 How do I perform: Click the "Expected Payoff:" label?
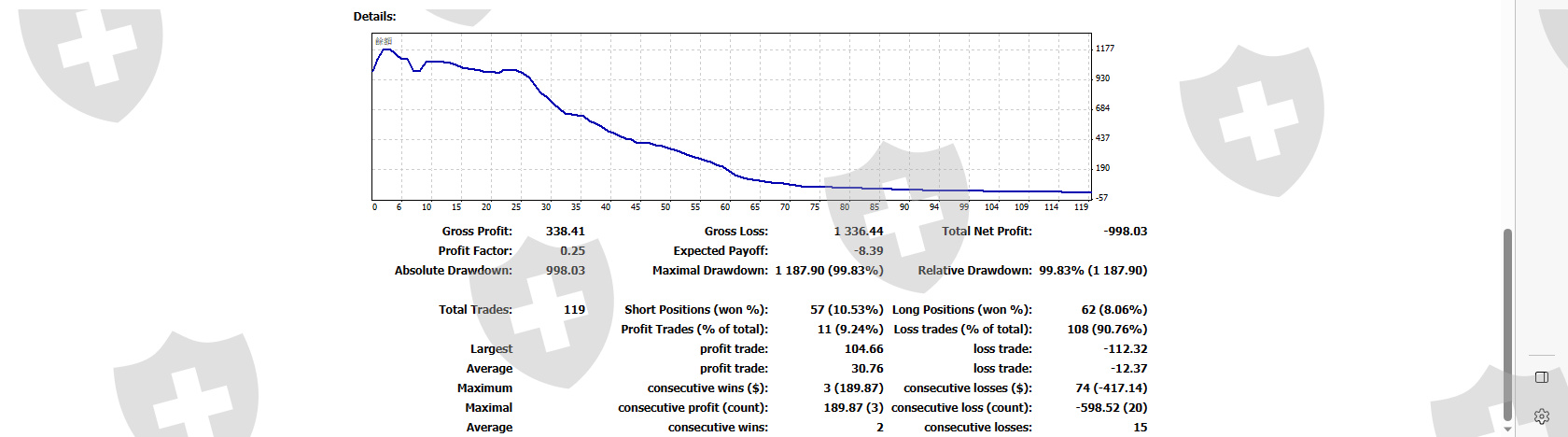(721, 251)
